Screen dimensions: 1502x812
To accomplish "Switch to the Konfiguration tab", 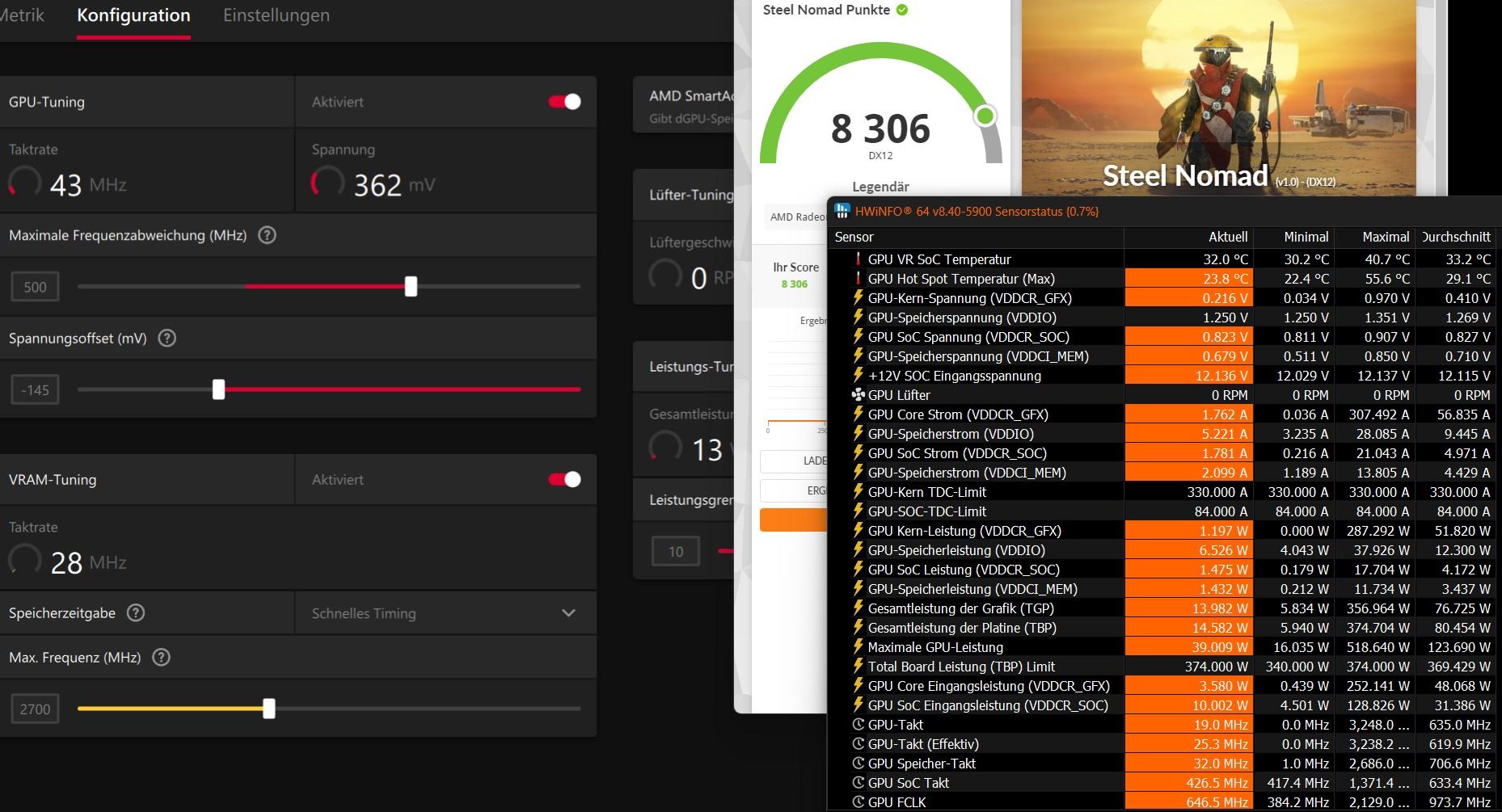I will [133, 15].
